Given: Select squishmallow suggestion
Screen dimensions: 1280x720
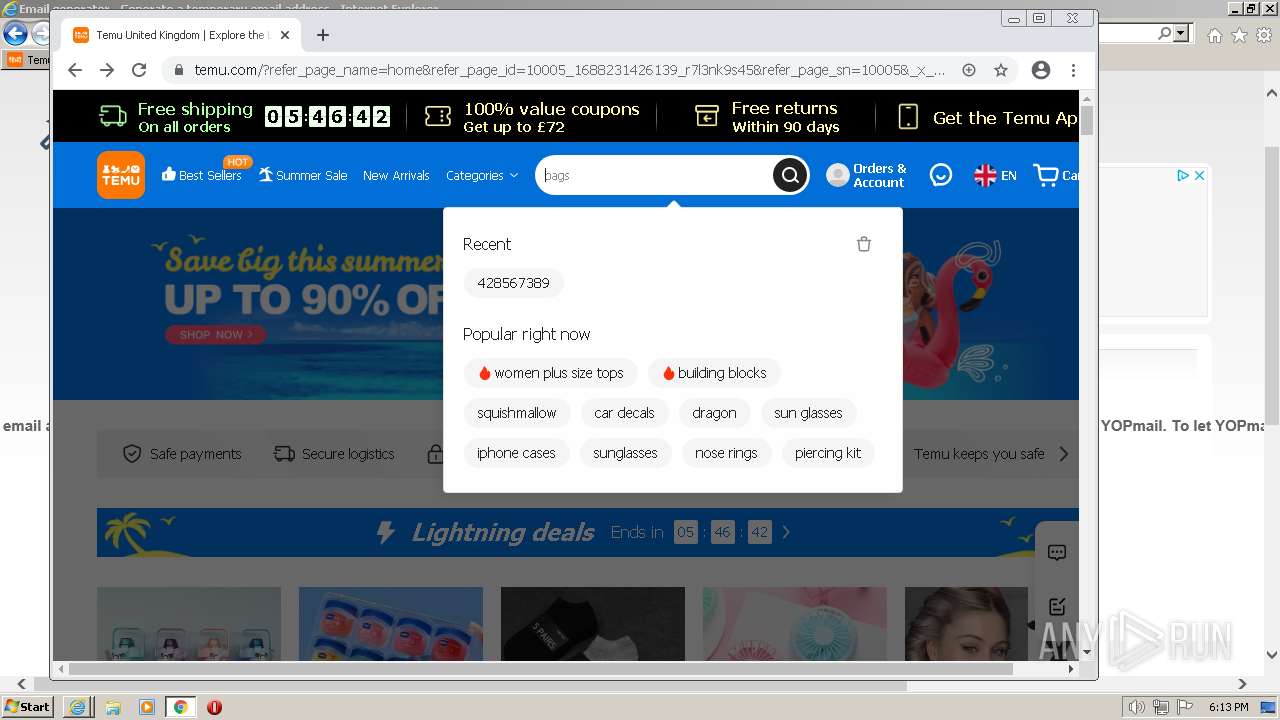Looking at the screenshot, I should (x=517, y=413).
